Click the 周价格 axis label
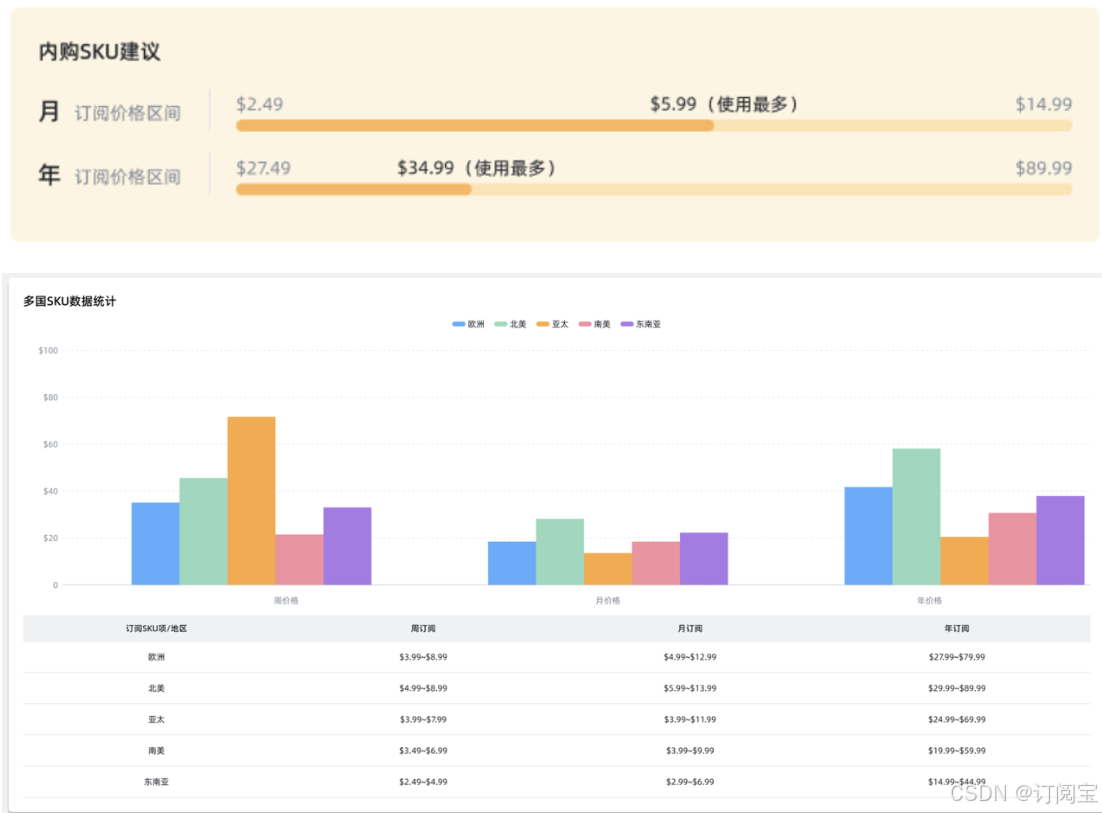The height and width of the screenshot is (813, 1102). tap(286, 600)
